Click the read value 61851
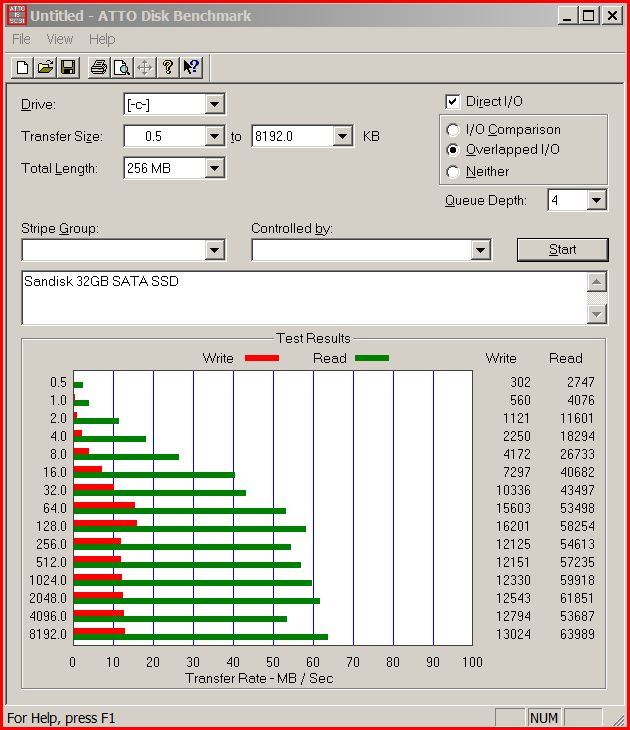630x730 pixels. point(577,598)
